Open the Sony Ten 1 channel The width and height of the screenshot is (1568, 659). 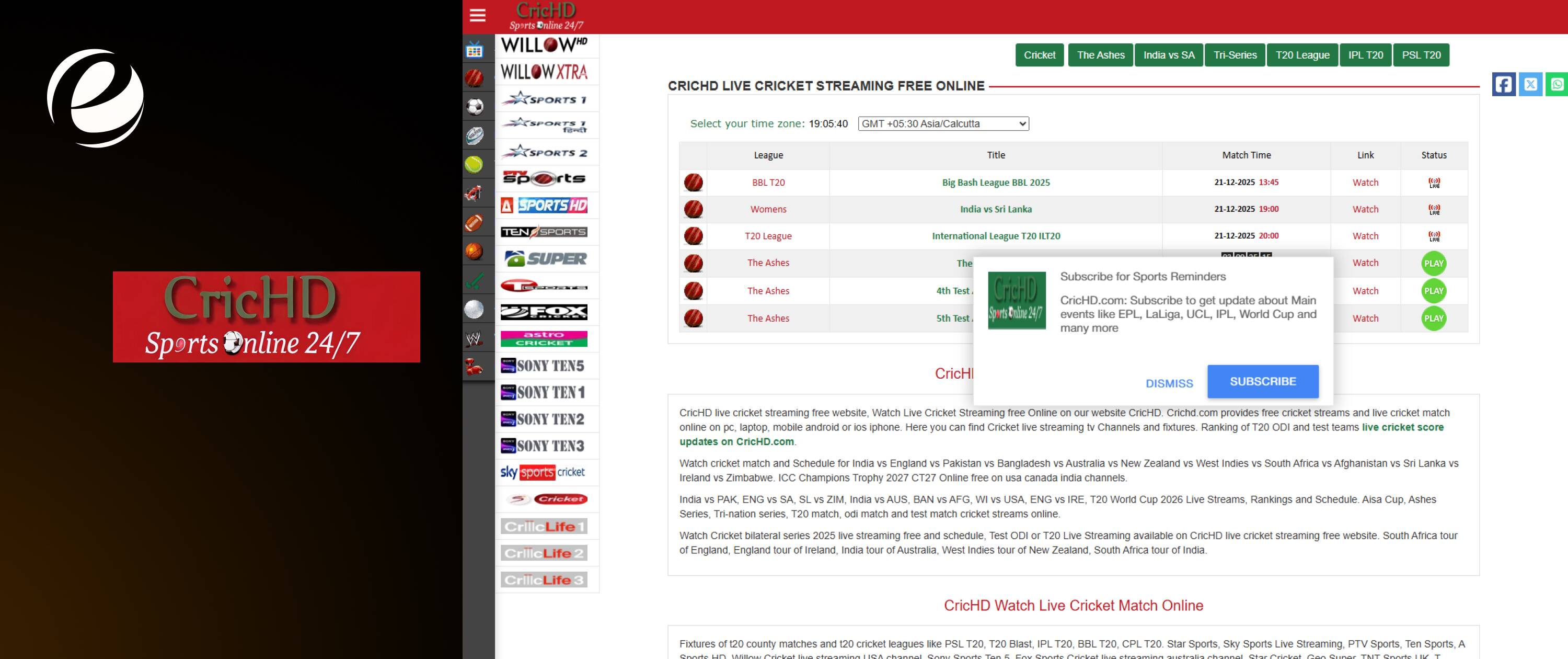[544, 392]
